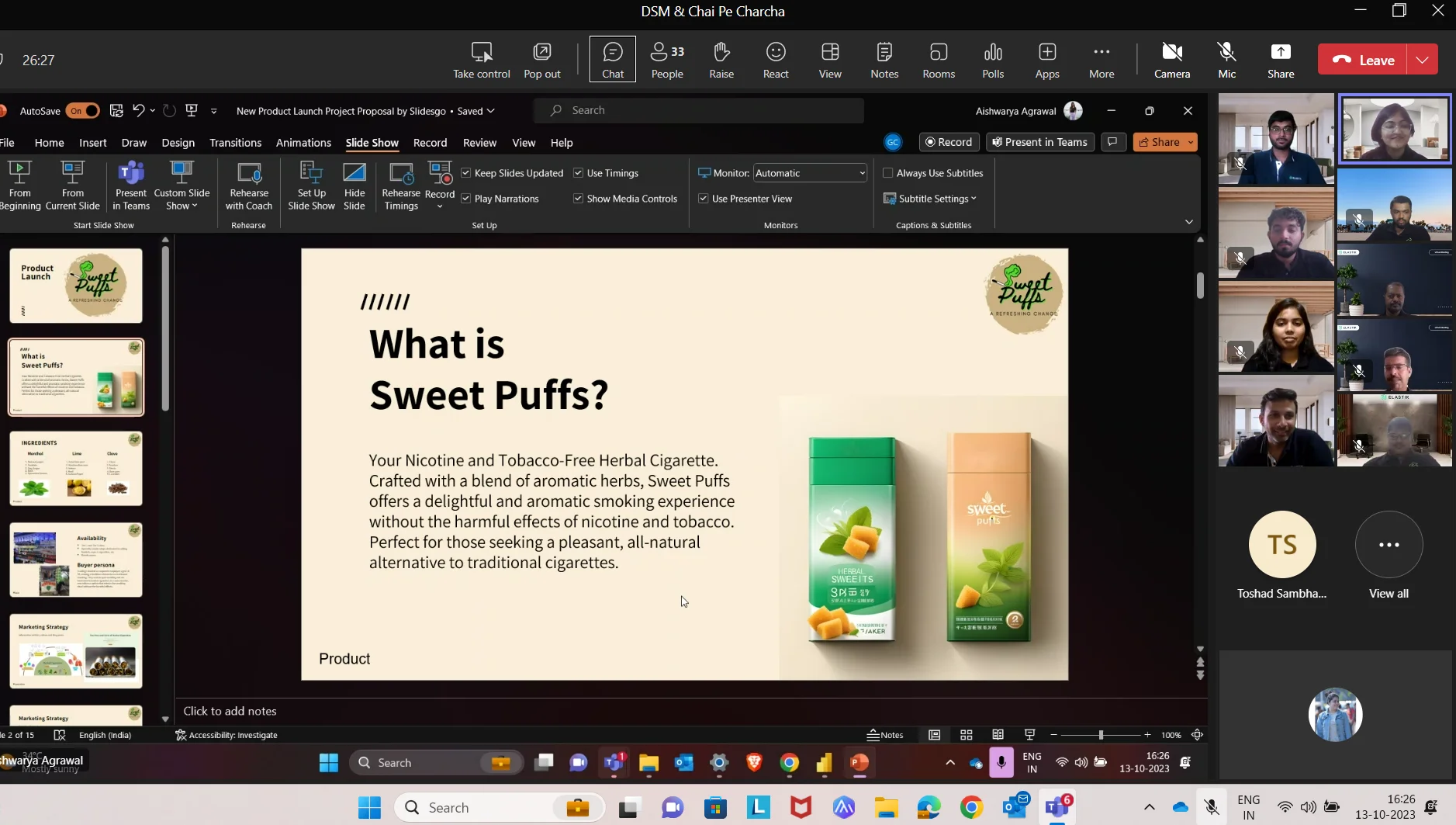
Task: Click Share content in Teams
Action: (x=1280, y=60)
